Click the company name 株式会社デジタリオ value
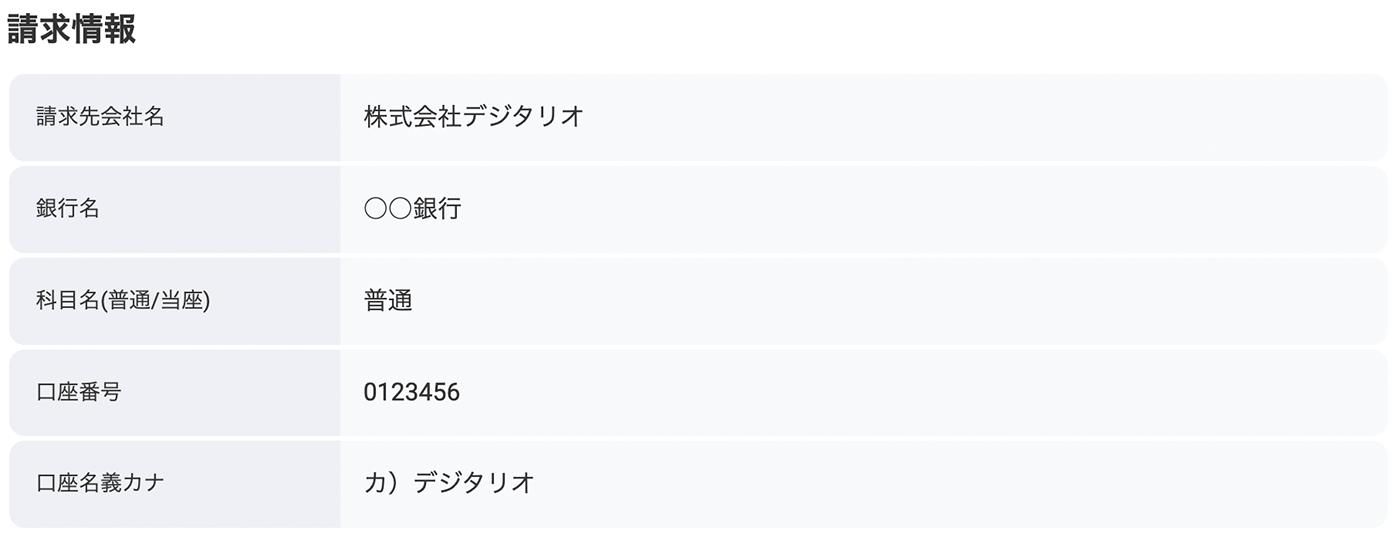The height and width of the screenshot is (534, 1400). click(473, 117)
